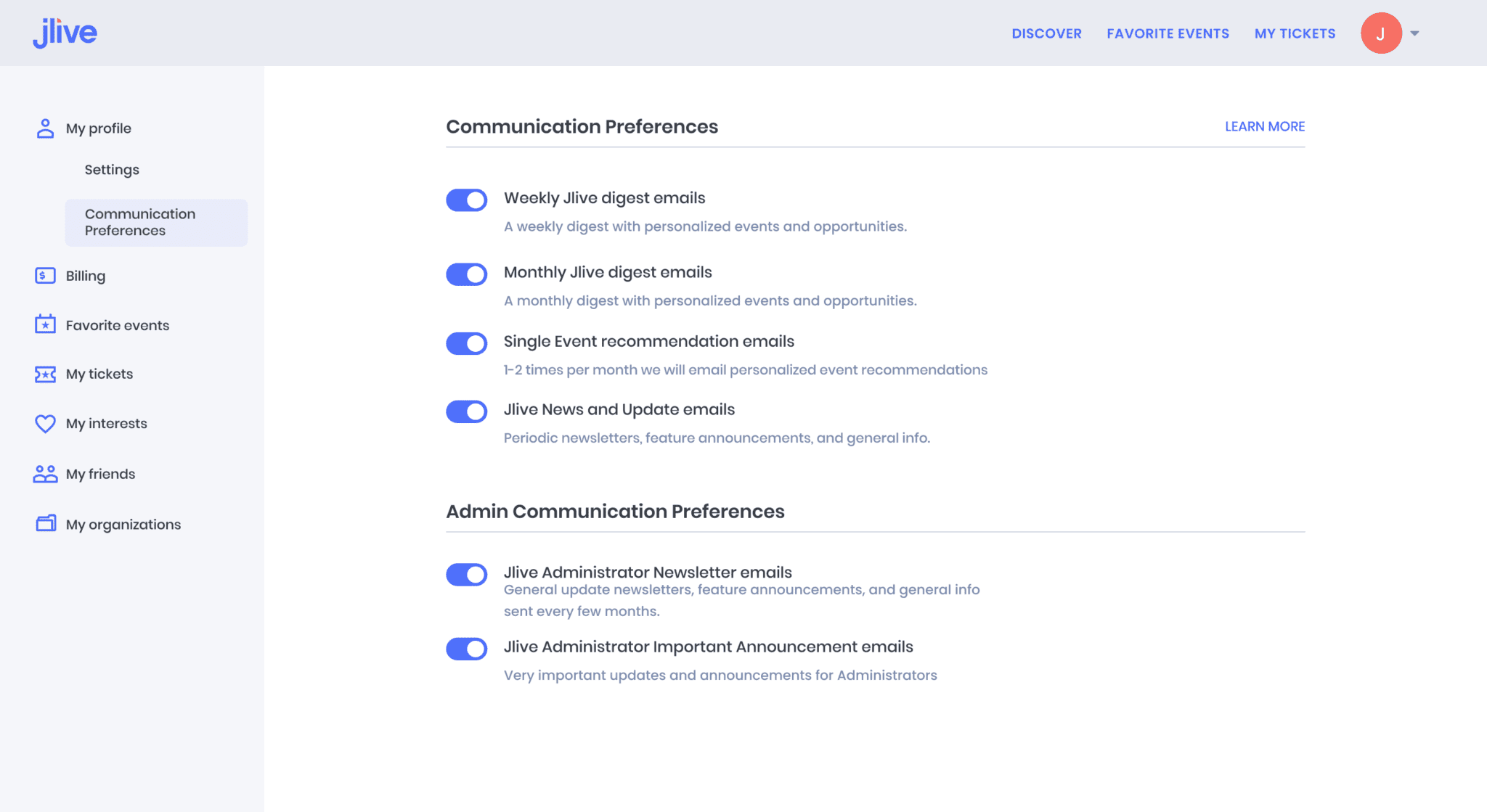Open My Tickets in top navigation
The width and height of the screenshot is (1487, 812).
point(1295,33)
